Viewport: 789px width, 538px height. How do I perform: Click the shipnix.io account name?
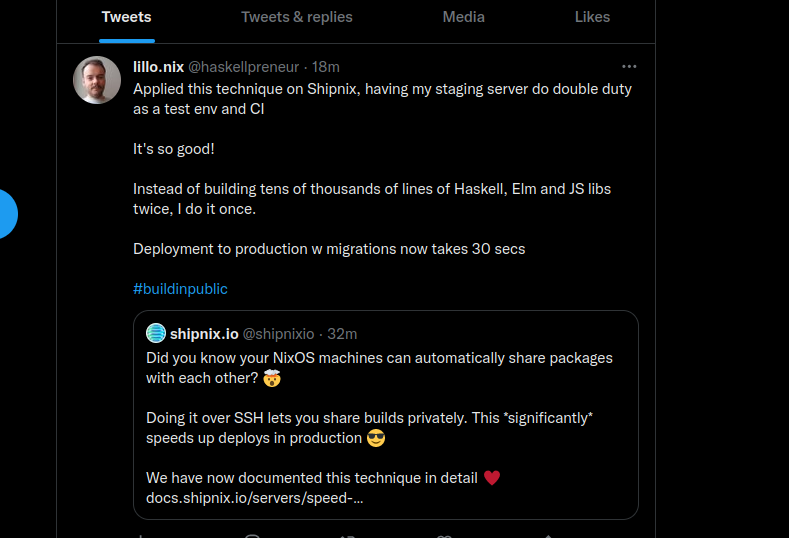click(x=204, y=333)
